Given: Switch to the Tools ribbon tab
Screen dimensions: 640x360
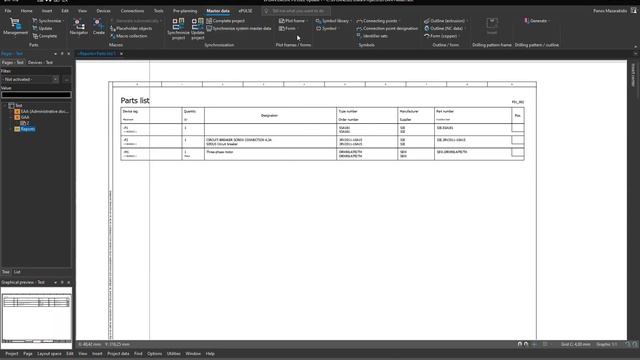Looking at the screenshot, I should click(158, 11).
